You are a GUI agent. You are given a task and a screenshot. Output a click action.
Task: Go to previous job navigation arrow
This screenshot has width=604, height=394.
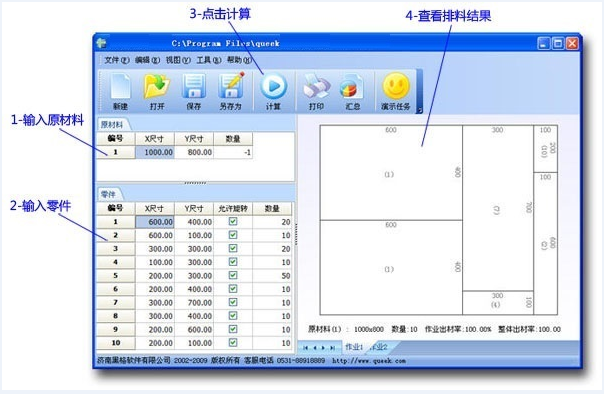[x=315, y=348]
